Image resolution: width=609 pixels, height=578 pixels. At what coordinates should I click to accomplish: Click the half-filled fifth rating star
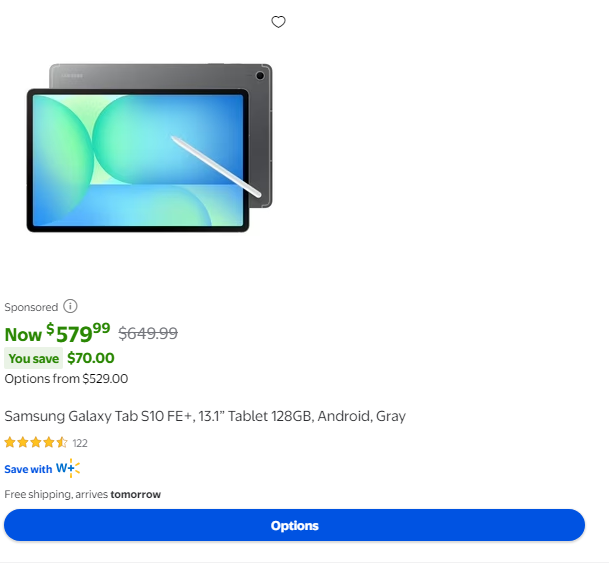[x=61, y=442]
